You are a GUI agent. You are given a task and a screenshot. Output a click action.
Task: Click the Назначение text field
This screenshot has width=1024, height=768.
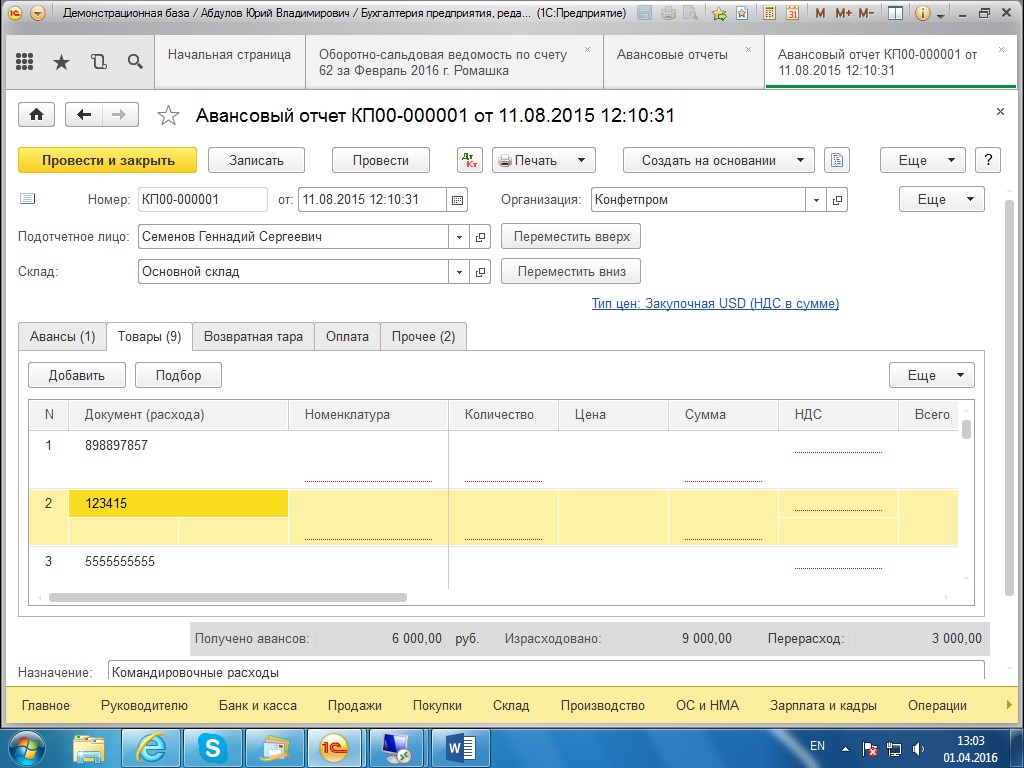click(x=545, y=672)
